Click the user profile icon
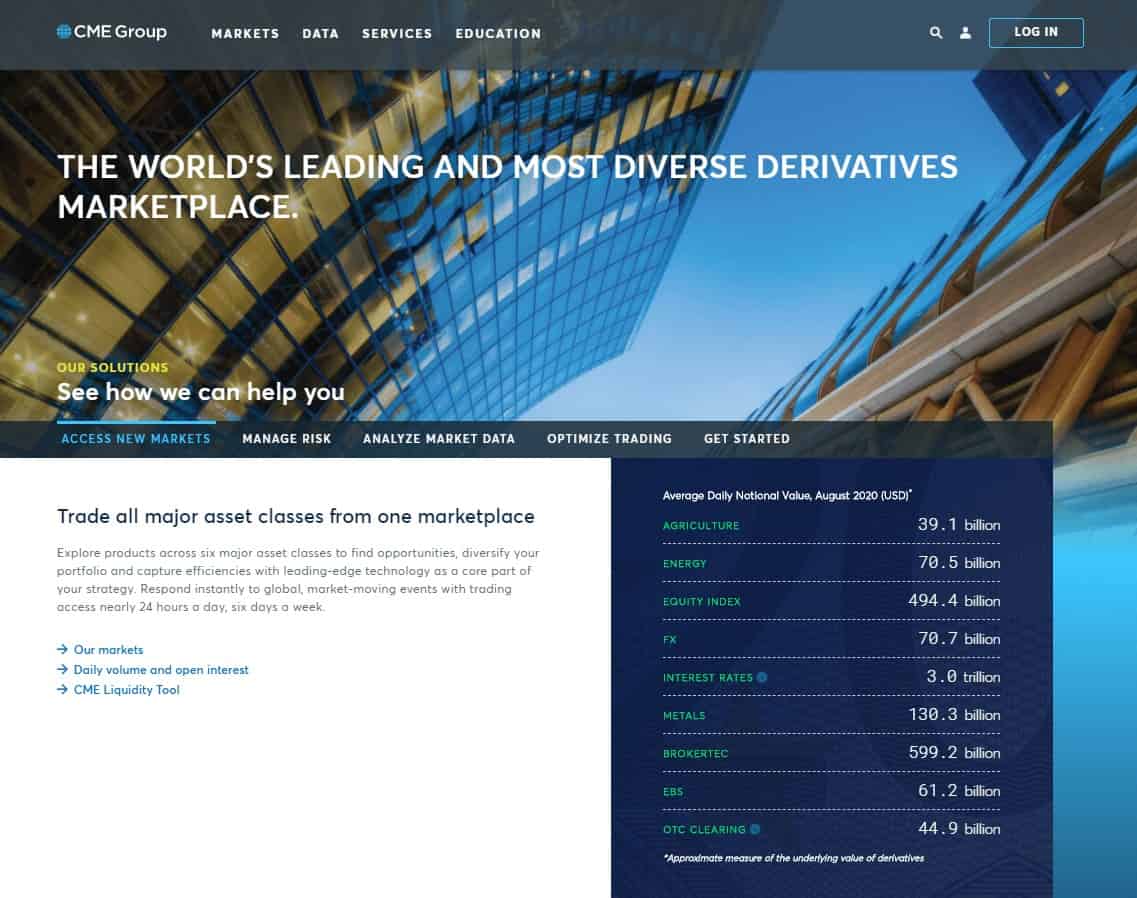Image resolution: width=1137 pixels, height=898 pixels. pos(965,33)
